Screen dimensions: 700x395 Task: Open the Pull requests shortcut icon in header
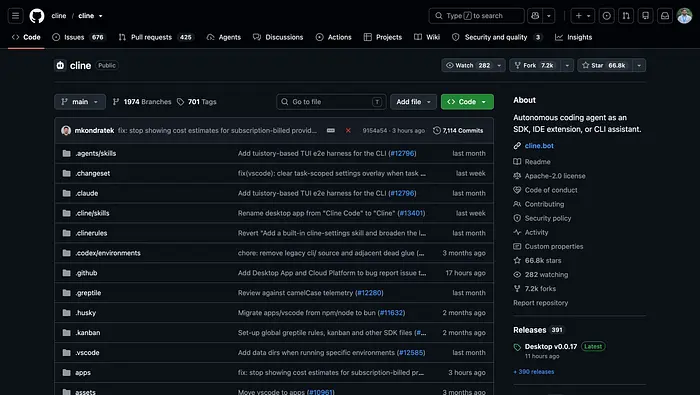pos(626,16)
